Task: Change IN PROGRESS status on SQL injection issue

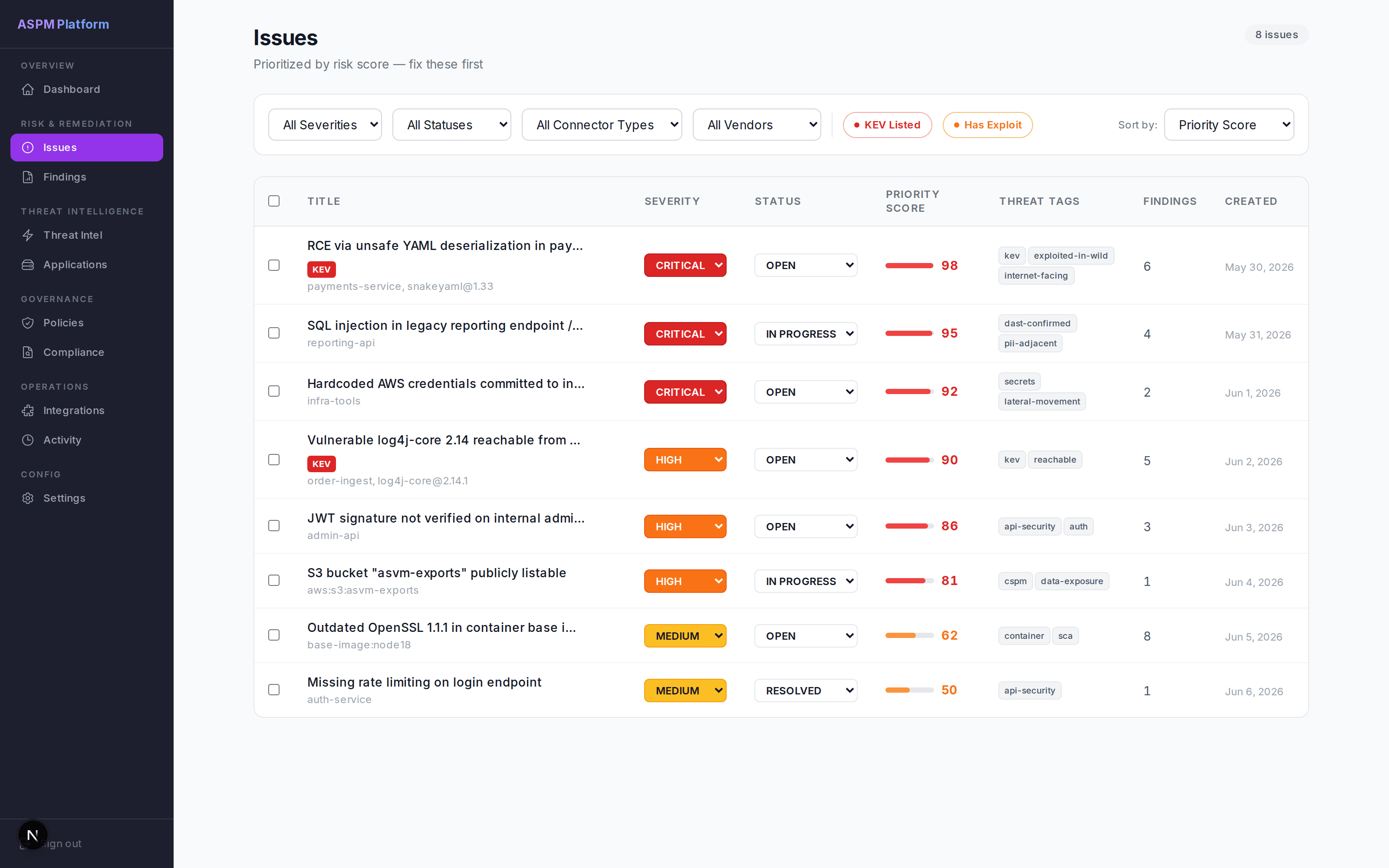Action: pos(806,334)
